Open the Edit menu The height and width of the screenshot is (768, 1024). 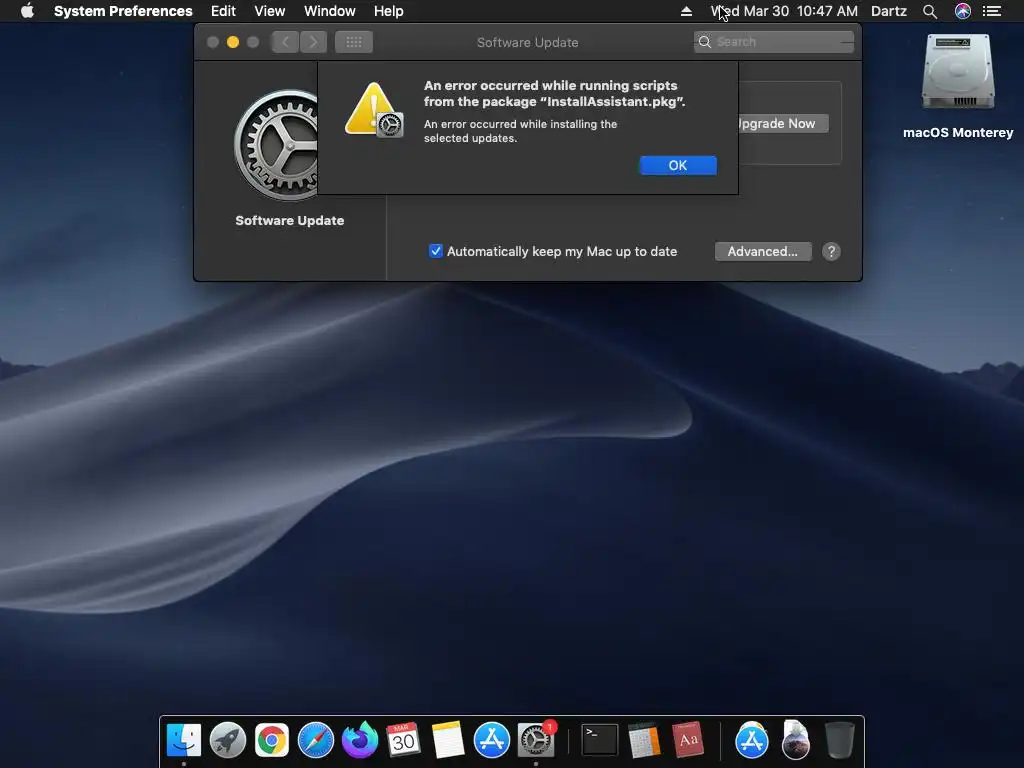click(x=223, y=11)
